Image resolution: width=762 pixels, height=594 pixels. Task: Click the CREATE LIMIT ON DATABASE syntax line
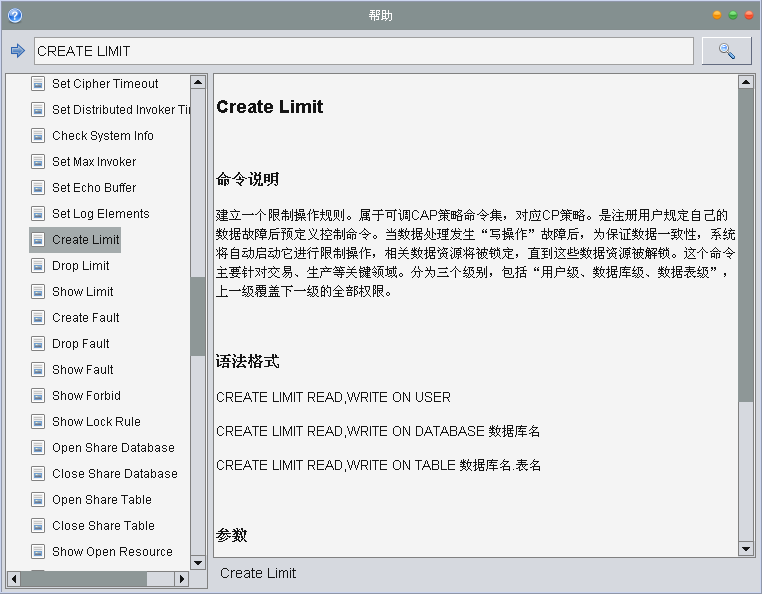tap(378, 431)
